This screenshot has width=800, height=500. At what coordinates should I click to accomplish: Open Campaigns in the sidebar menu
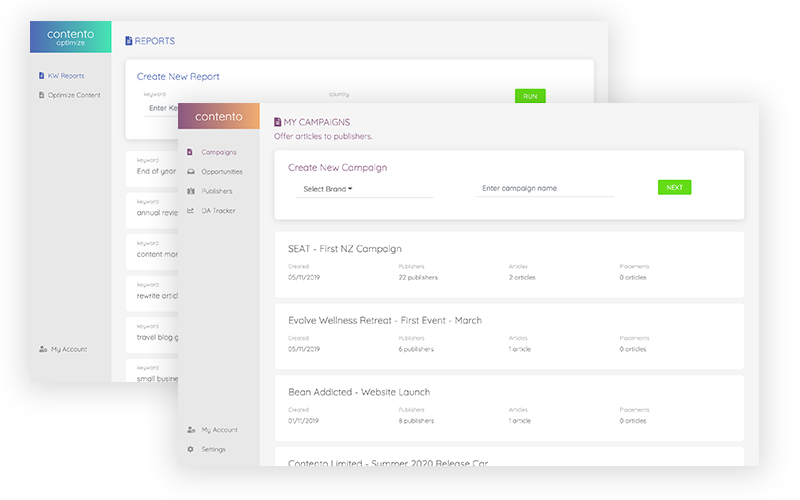(x=219, y=152)
